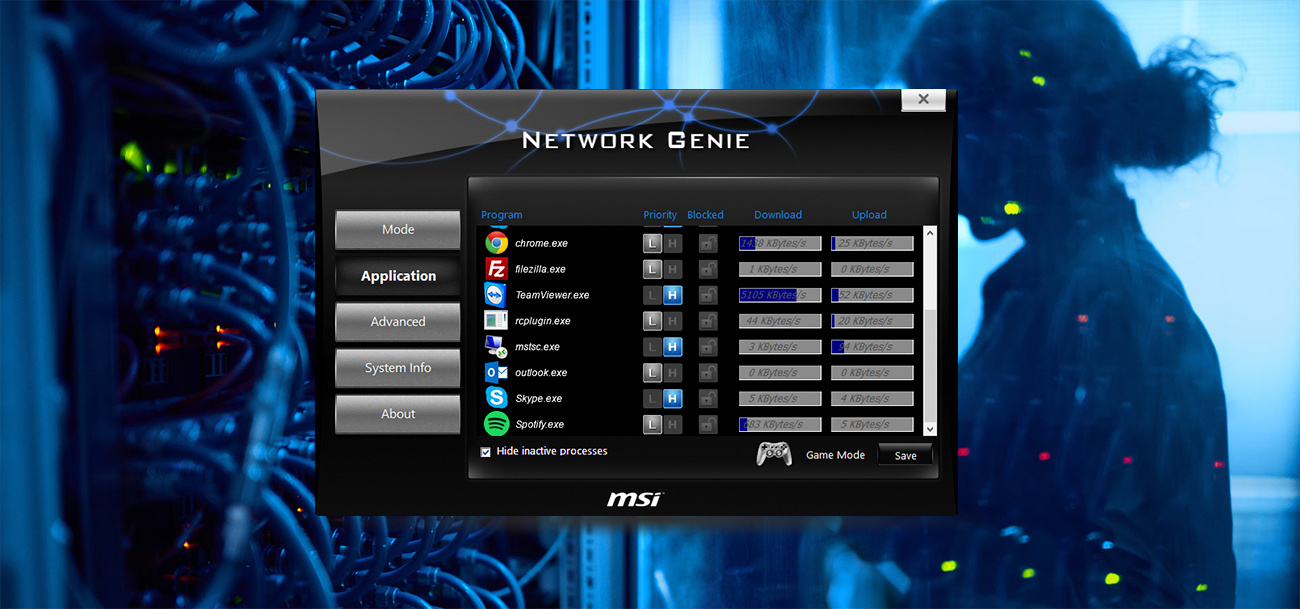Click the process list scrollbar thumb
The width and height of the screenshot is (1300, 609).
tap(930, 365)
